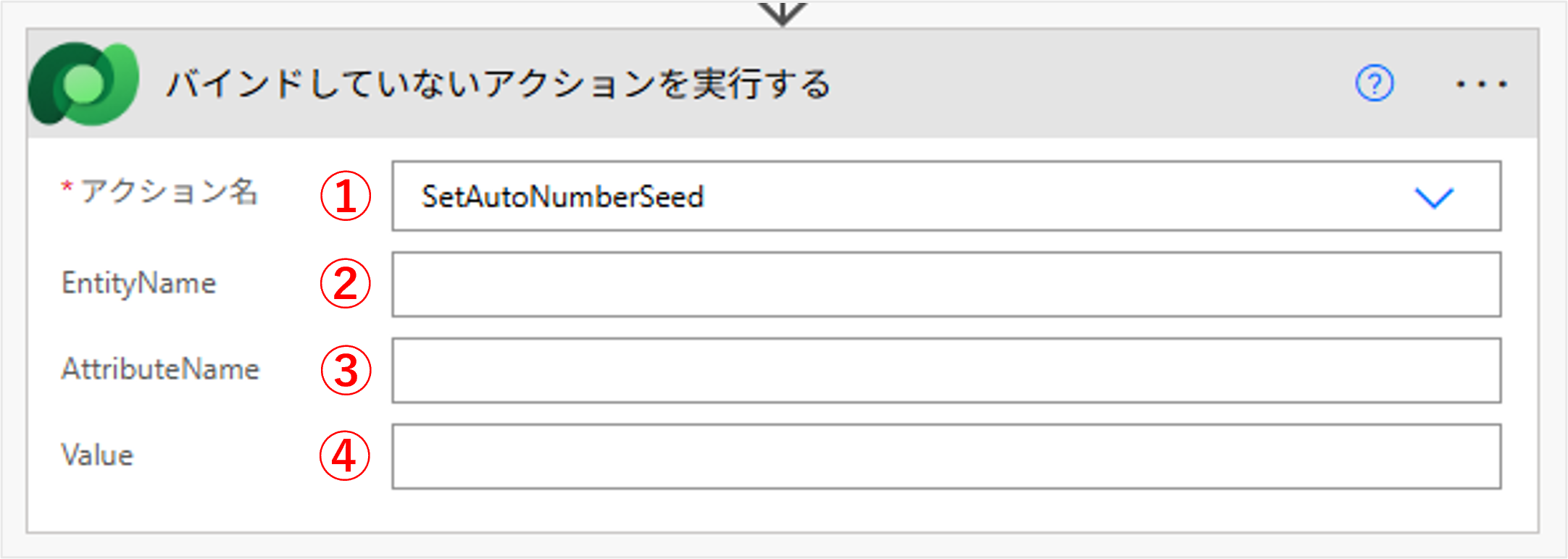Click the green Dataverse connector icon
The height and width of the screenshot is (559, 1568).
coord(83,83)
